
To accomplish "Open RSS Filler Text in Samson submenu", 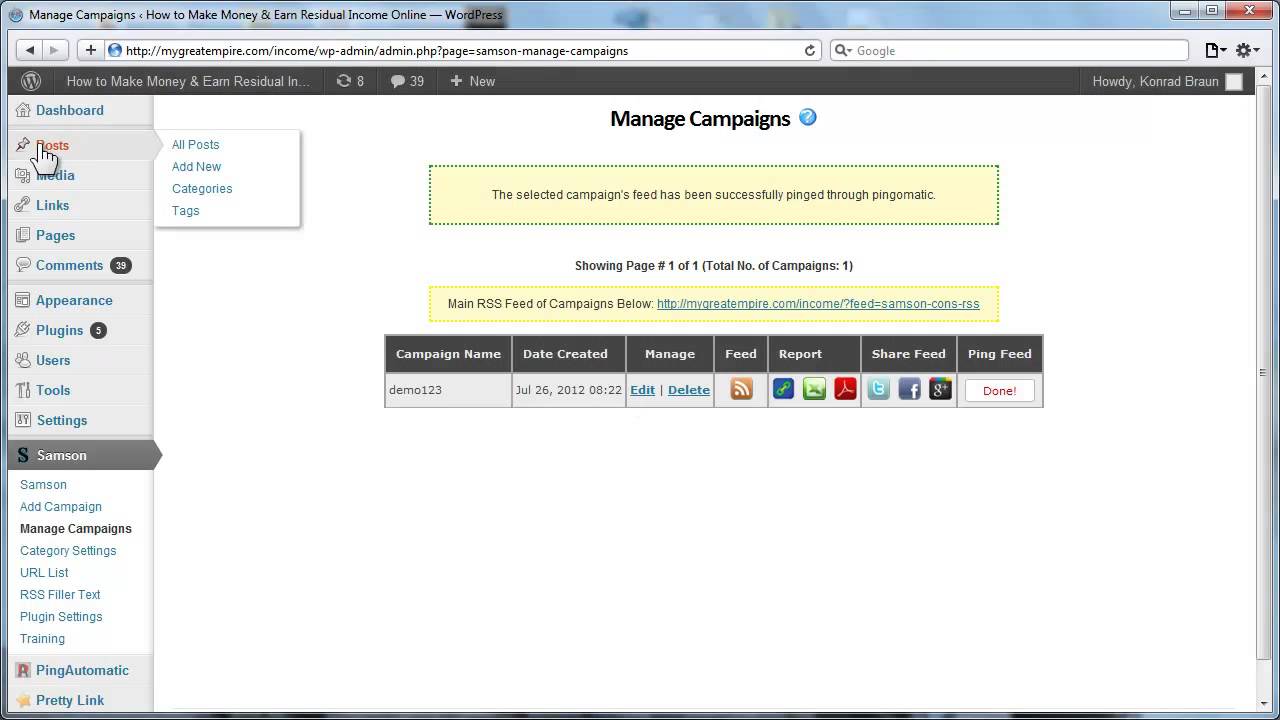I will coord(60,595).
